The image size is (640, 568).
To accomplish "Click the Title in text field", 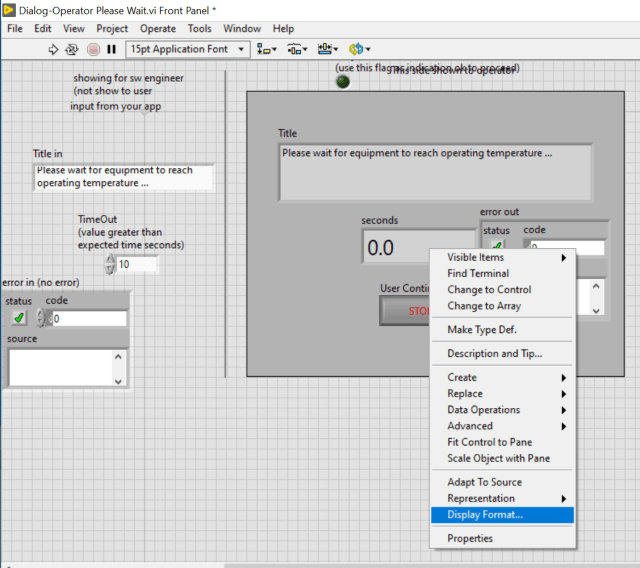I will (x=123, y=177).
